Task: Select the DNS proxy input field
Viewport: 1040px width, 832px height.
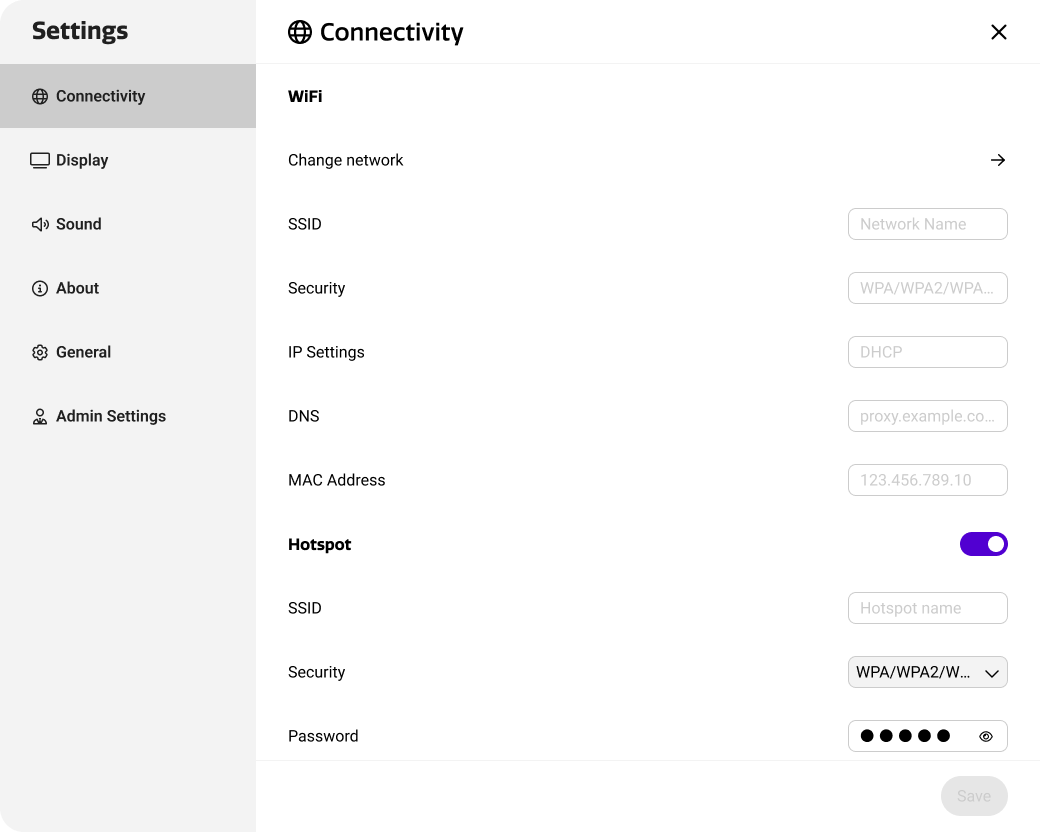Action: click(927, 416)
